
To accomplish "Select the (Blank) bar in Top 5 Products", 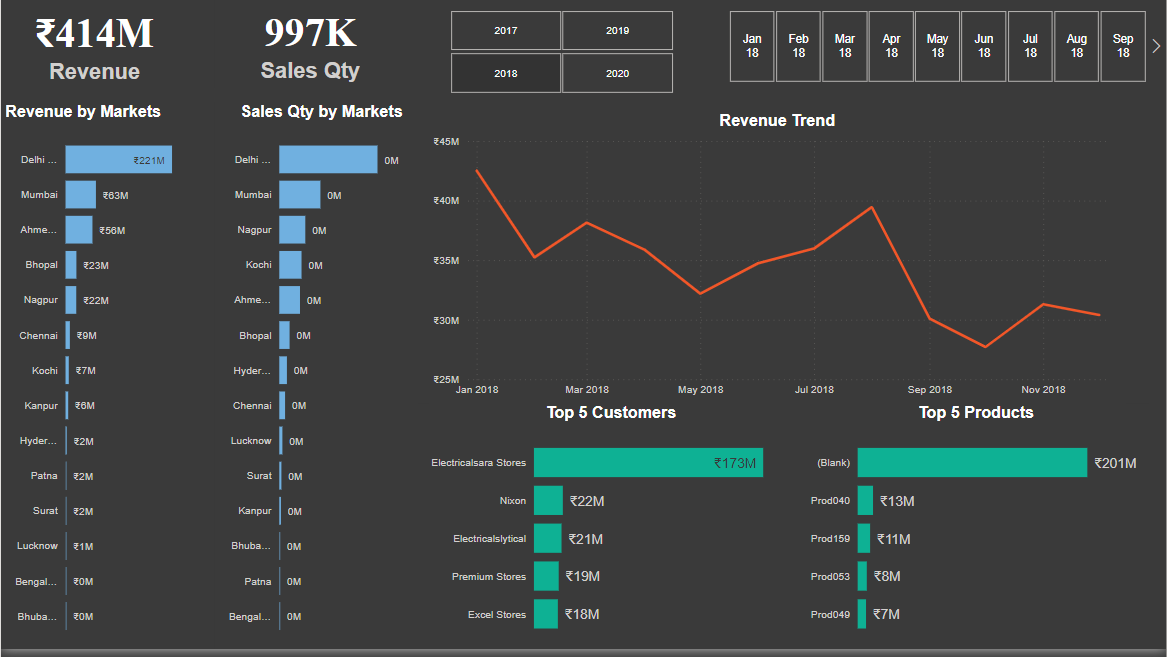I will [x=971, y=462].
